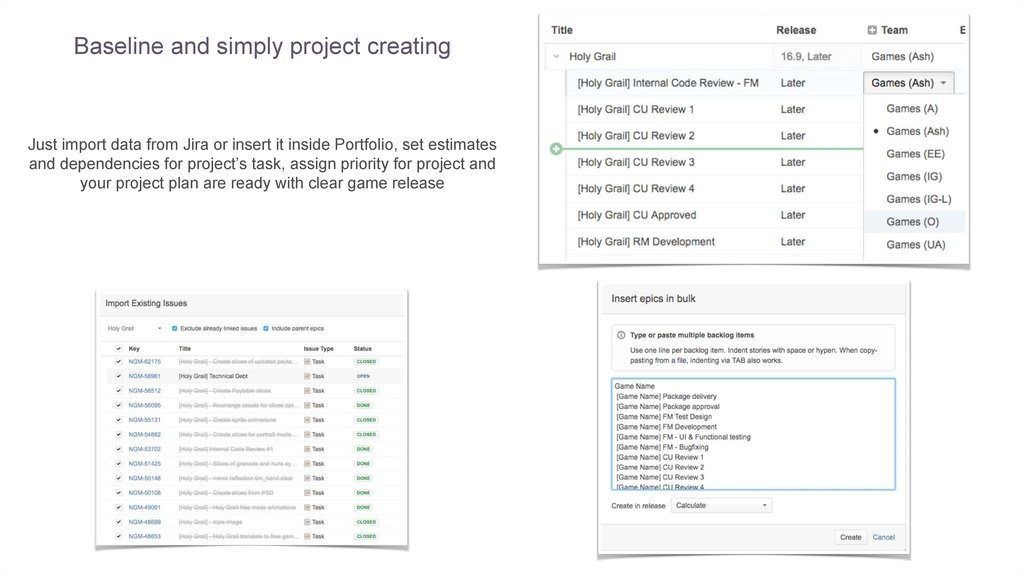Click the info icon in bulk insert hint
1024x574 pixels.
point(621,335)
